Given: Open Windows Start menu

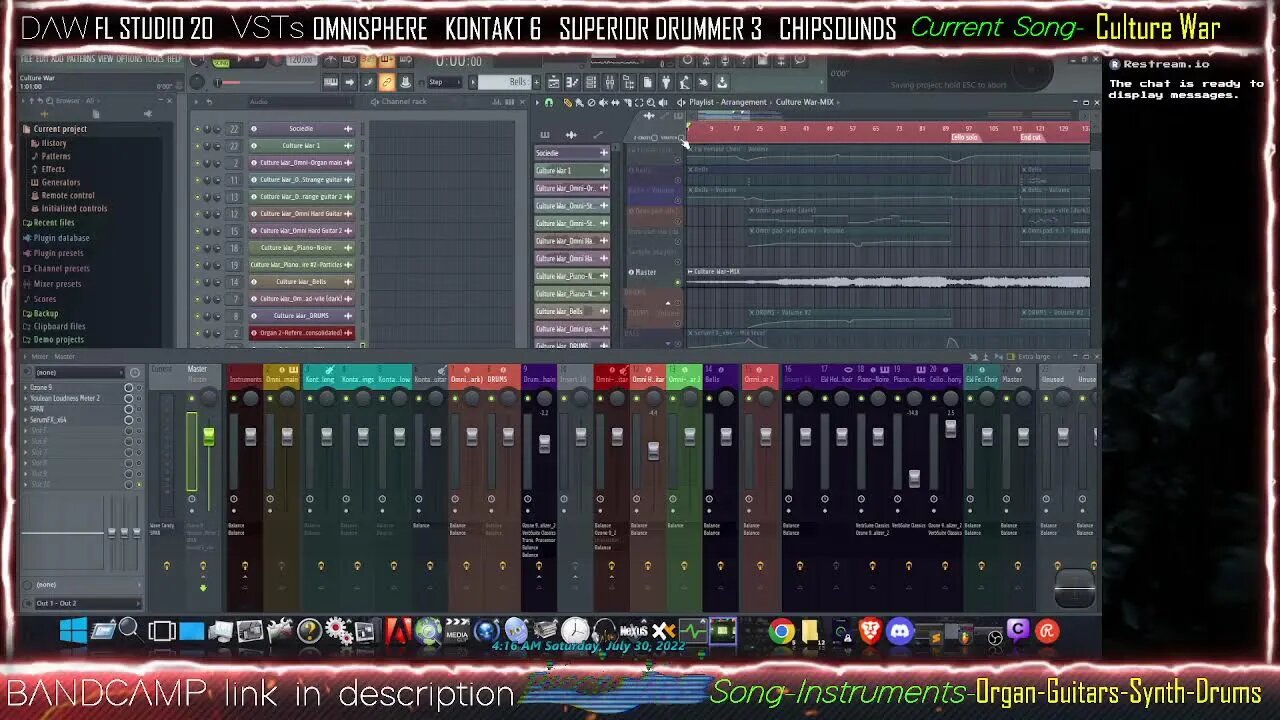Looking at the screenshot, I should click(72, 631).
